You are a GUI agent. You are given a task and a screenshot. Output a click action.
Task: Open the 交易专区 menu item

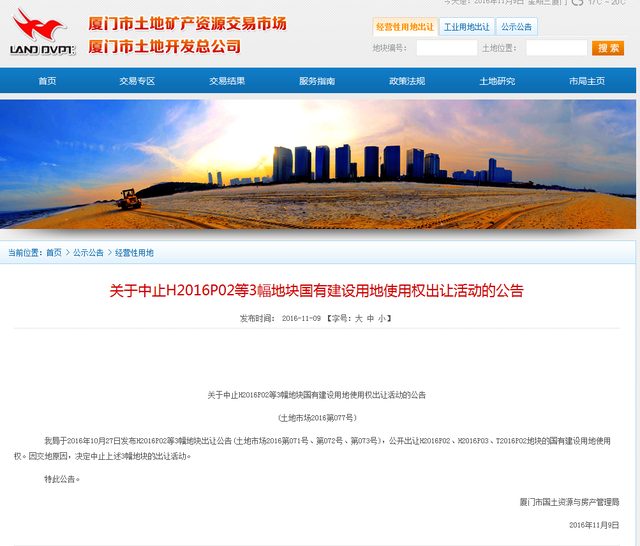click(x=137, y=81)
